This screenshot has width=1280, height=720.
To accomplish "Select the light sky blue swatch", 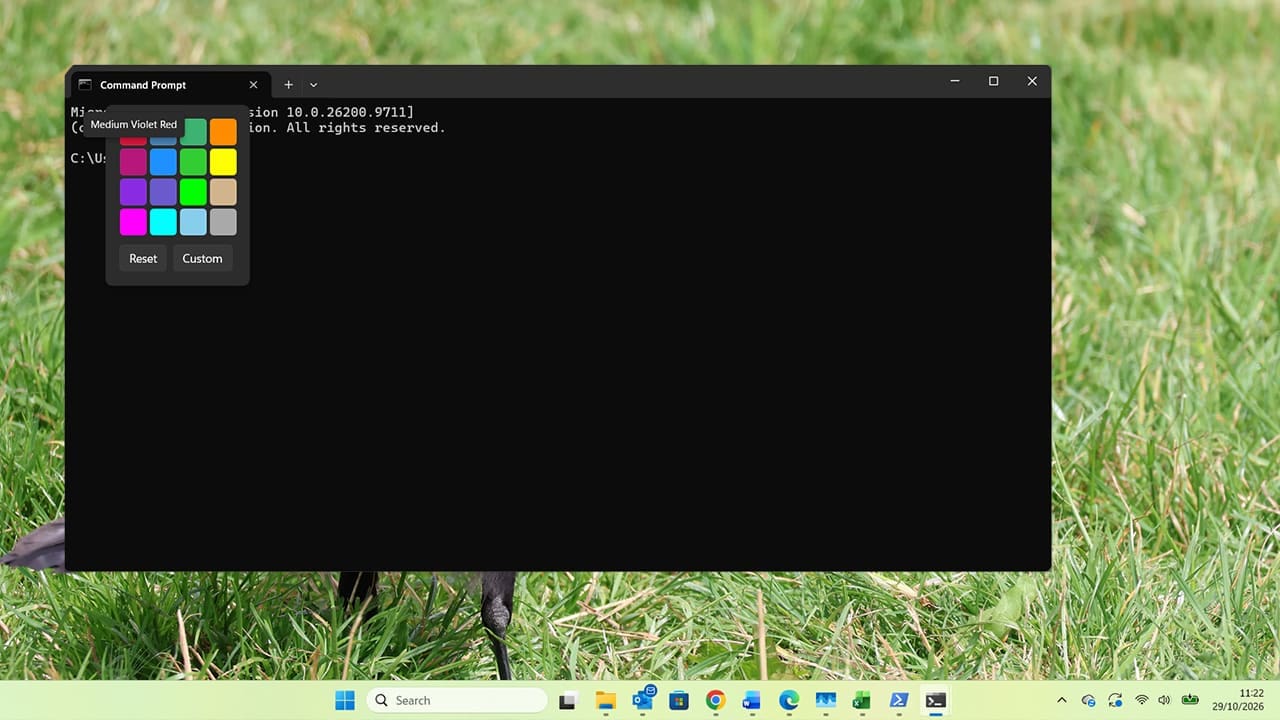I will pyautogui.click(x=193, y=222).
